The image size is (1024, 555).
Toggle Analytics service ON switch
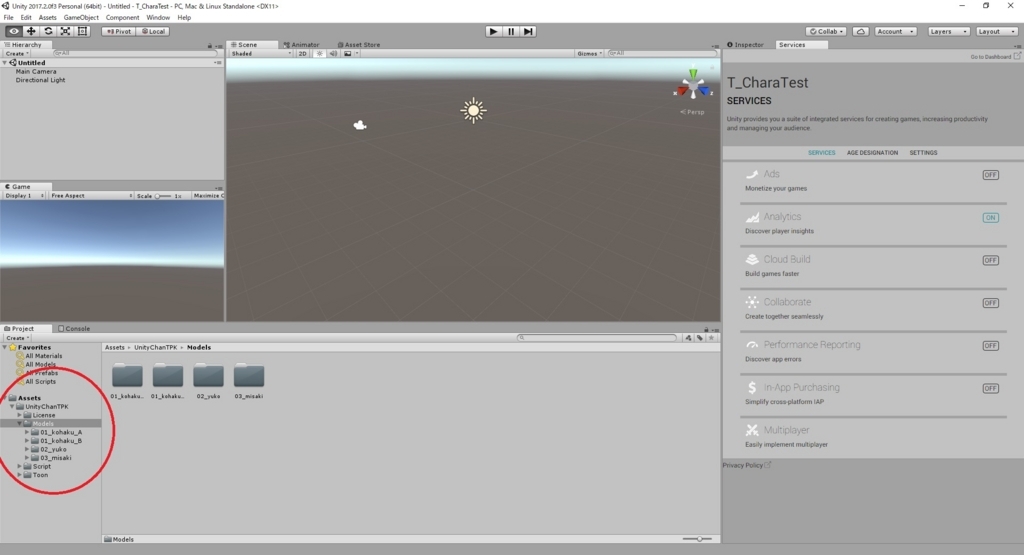pos(991,217)
